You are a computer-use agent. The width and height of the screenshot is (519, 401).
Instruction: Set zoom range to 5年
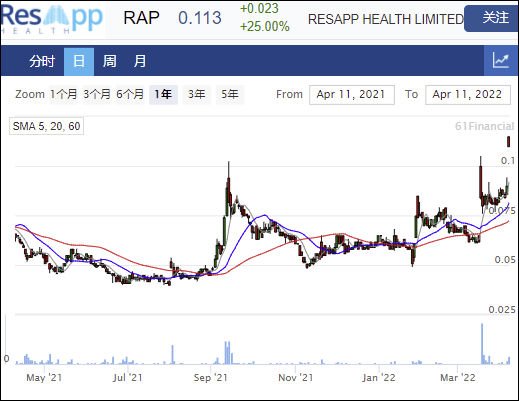(x=230, y=94)
